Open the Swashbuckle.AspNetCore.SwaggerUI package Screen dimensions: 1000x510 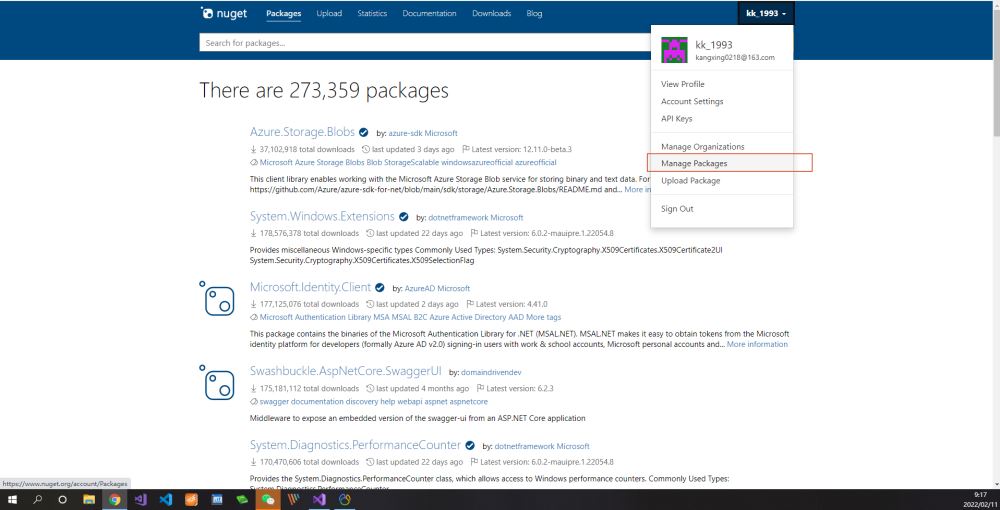(x=346, y=372)
